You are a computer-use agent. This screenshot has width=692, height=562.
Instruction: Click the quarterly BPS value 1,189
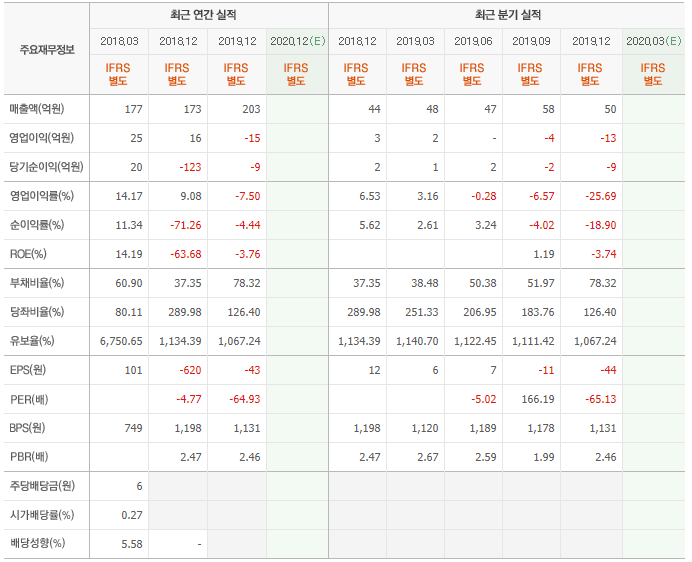coord(483,428)
